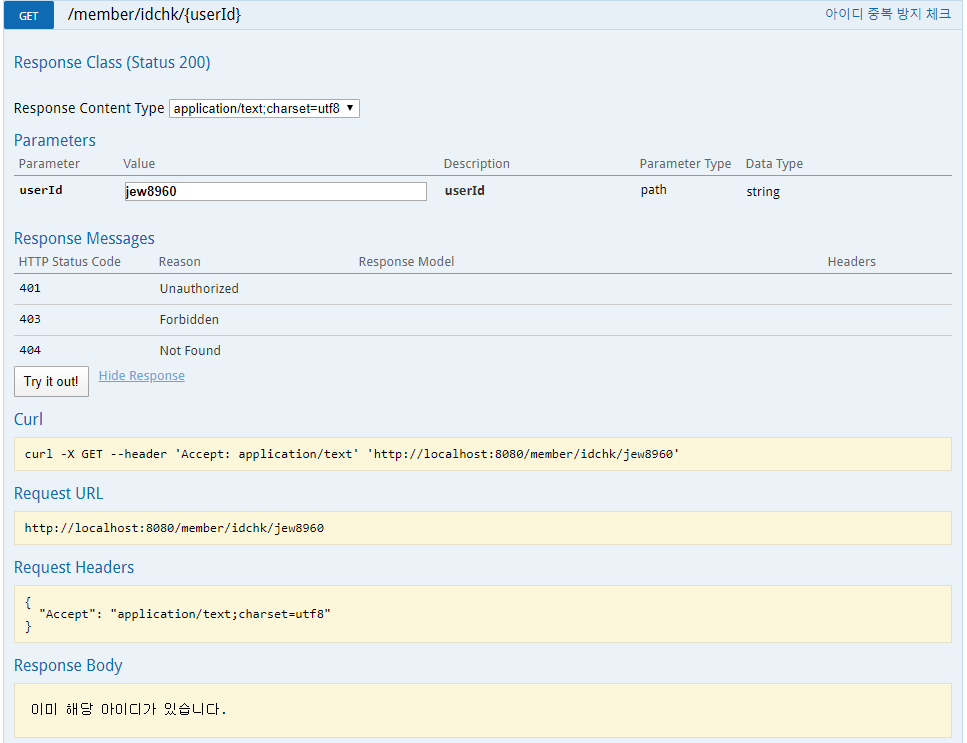This screenshot has height=743, width=967.
Task: Click the Request Headers JSON block
Action: click(x=482, y=614)
